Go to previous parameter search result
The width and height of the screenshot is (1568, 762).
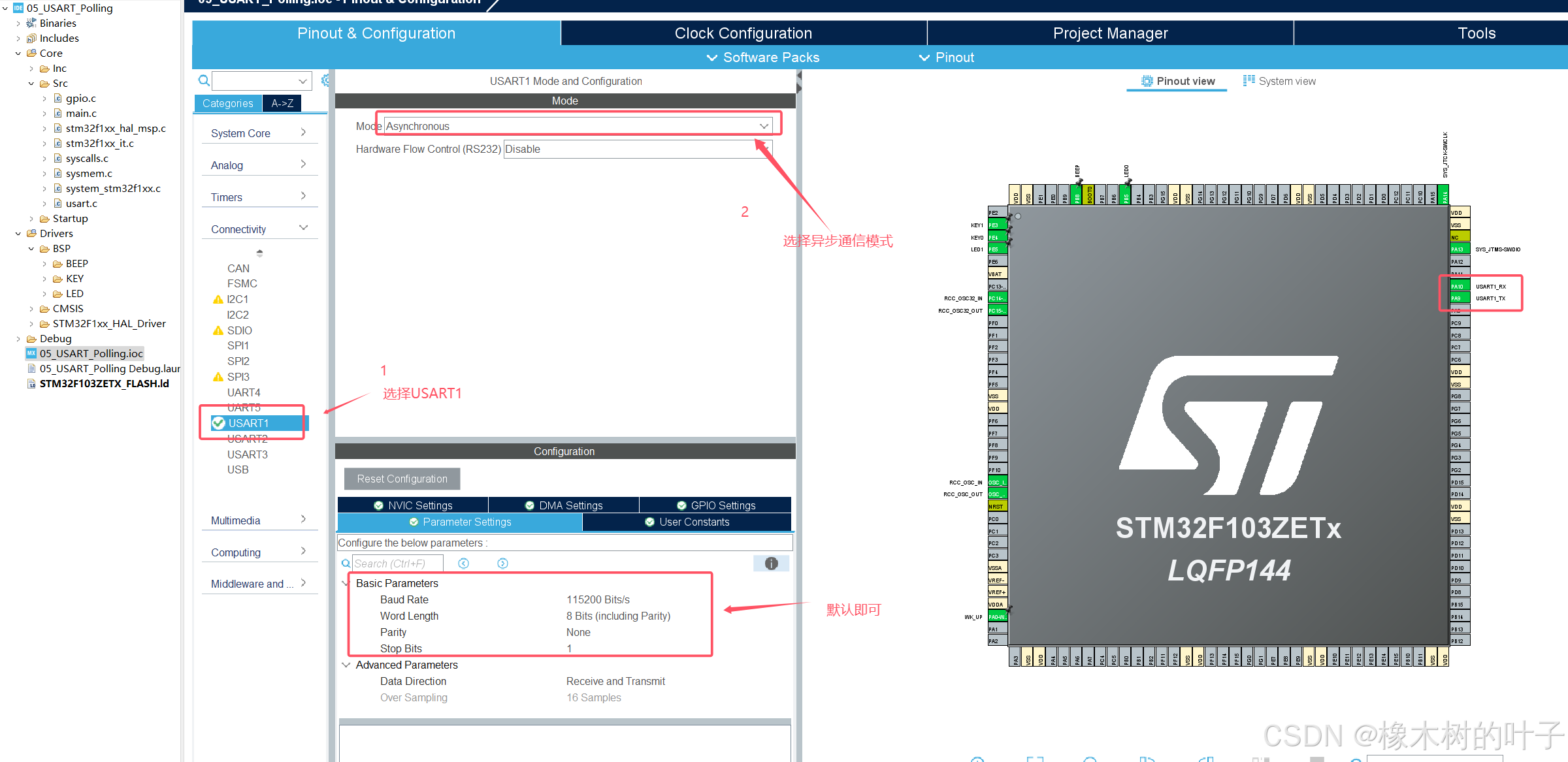tap(463, 564)
